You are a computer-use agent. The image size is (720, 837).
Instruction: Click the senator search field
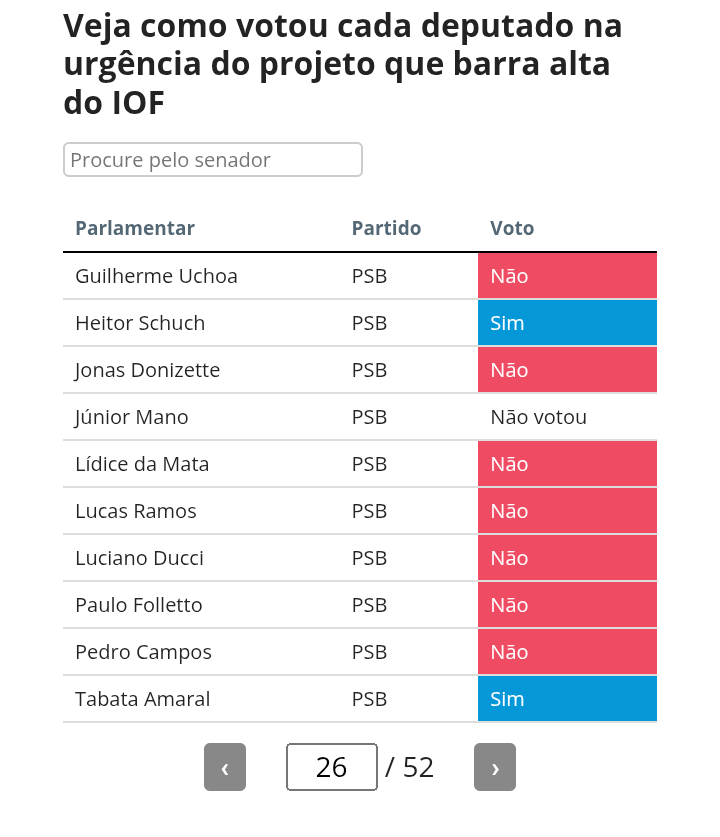(x=213, y=160)
